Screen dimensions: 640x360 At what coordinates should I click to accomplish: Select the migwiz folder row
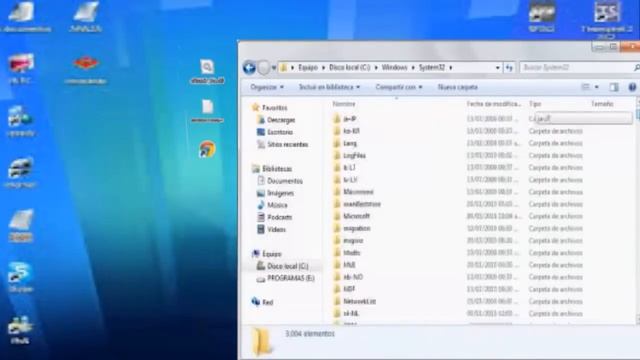tap(457, 241)
